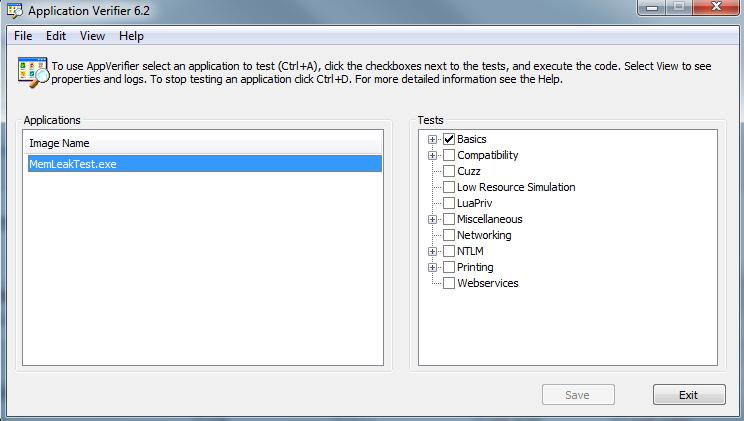
Task: Uncheck the Basics test checkbox
Action: coord(449,139)
